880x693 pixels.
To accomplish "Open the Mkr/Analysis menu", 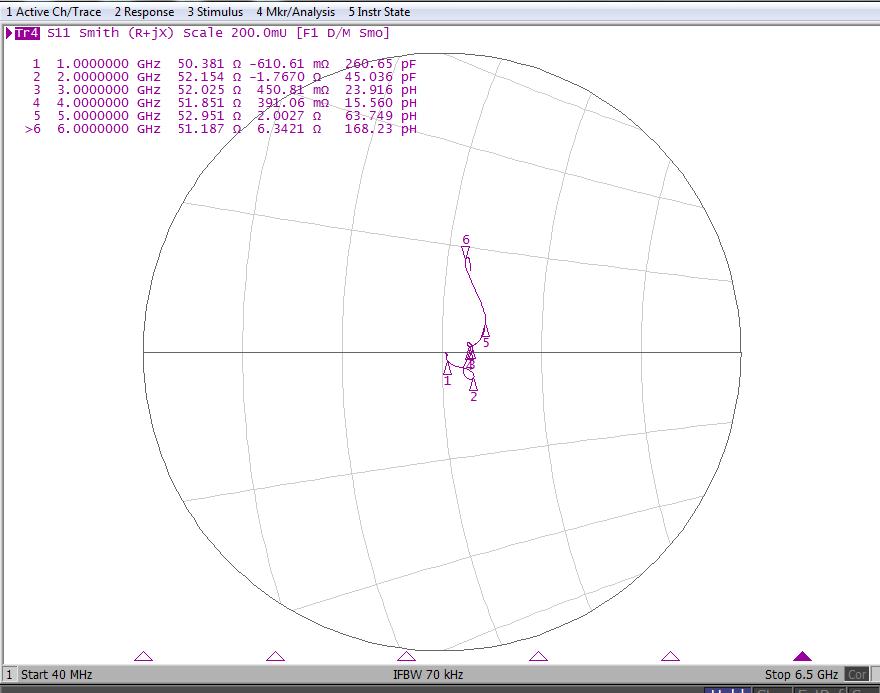I will tap(295, 12).
